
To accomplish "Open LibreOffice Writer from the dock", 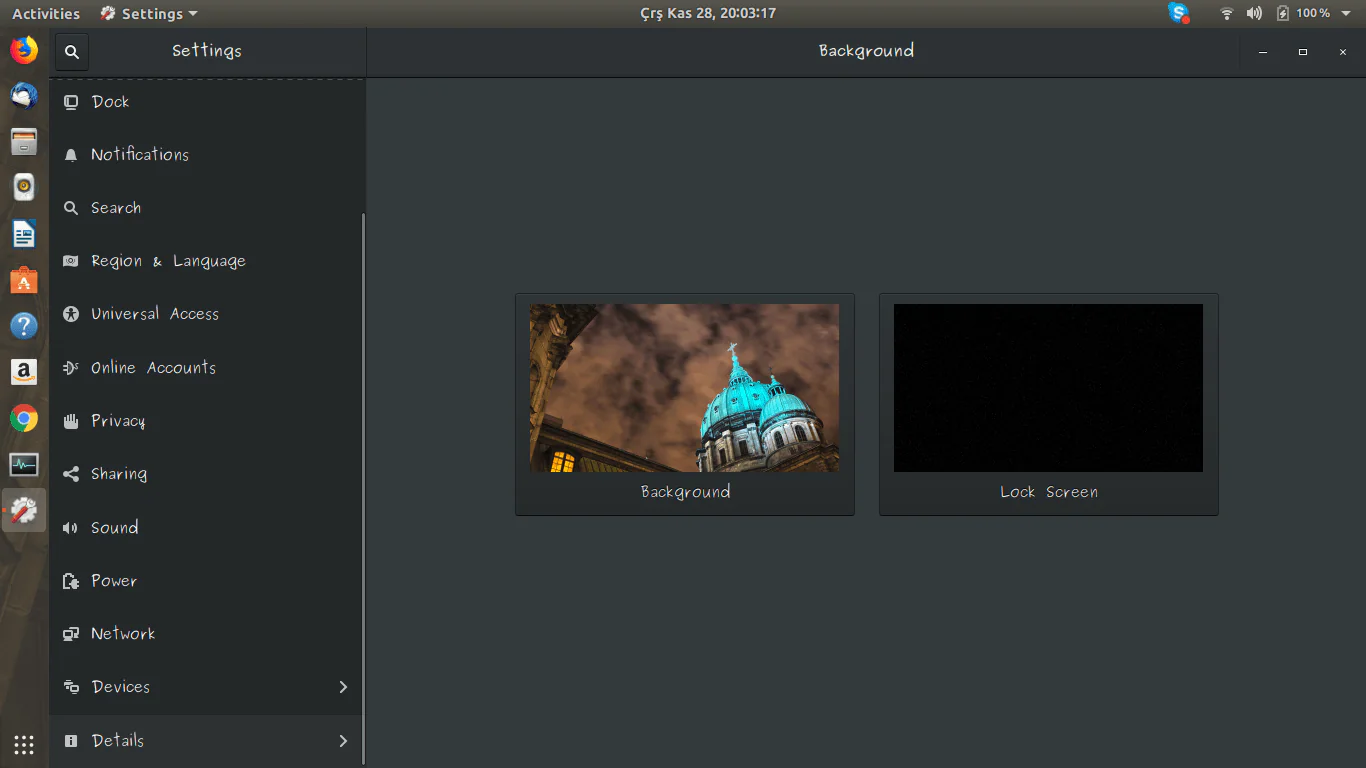I will 24,234.
